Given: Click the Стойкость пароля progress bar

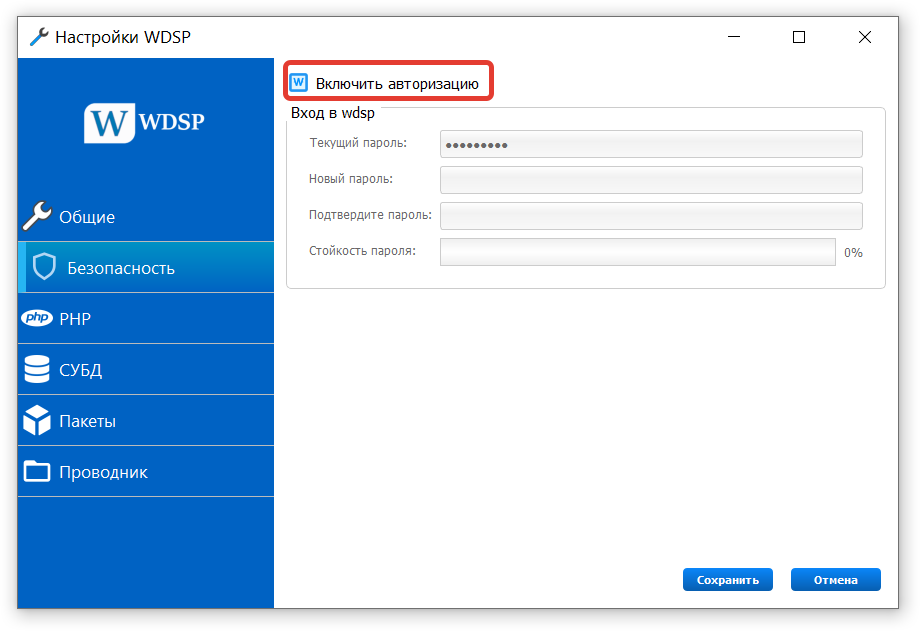Looking at the screenshot, I should click(638, 252).
